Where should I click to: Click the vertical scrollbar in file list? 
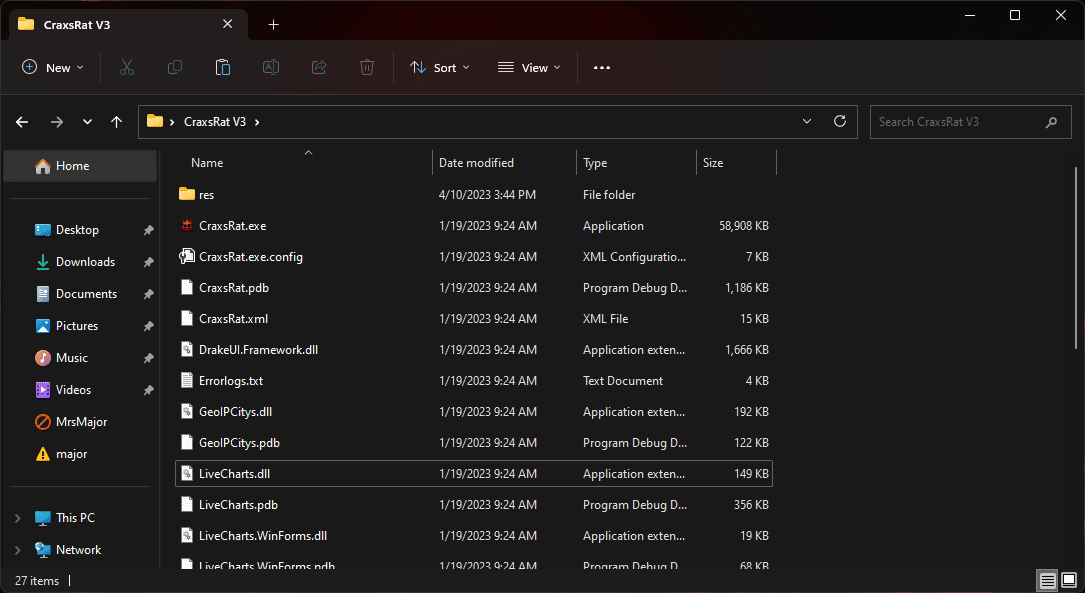(x=1077, y=260)
